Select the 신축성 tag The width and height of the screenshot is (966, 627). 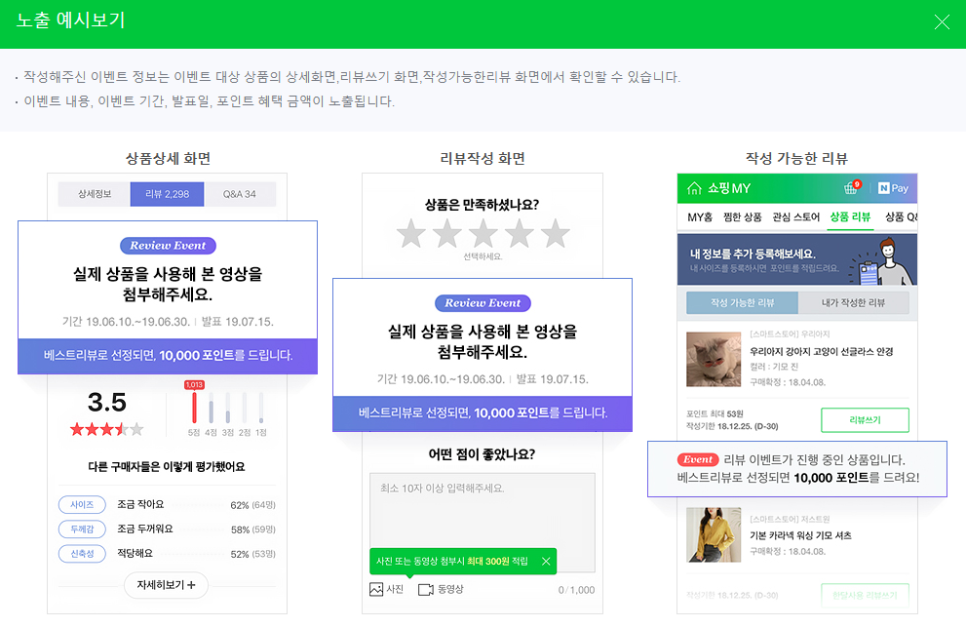coord(82,554)
